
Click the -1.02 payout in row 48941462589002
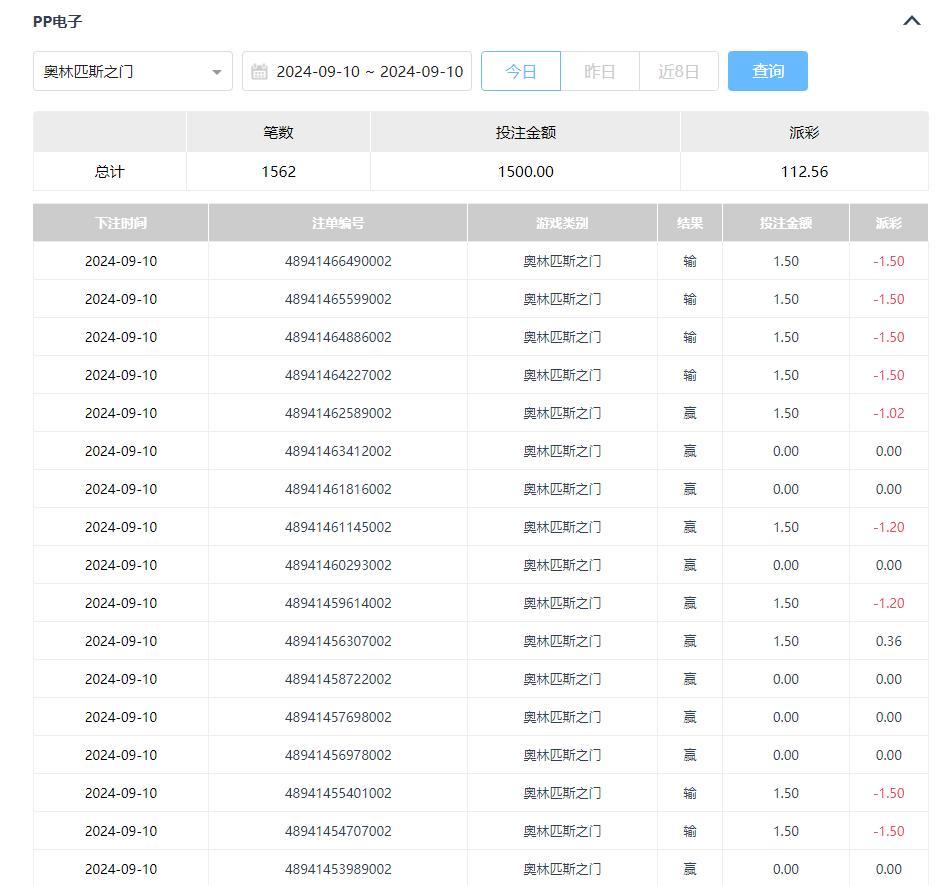coord(888,413)
